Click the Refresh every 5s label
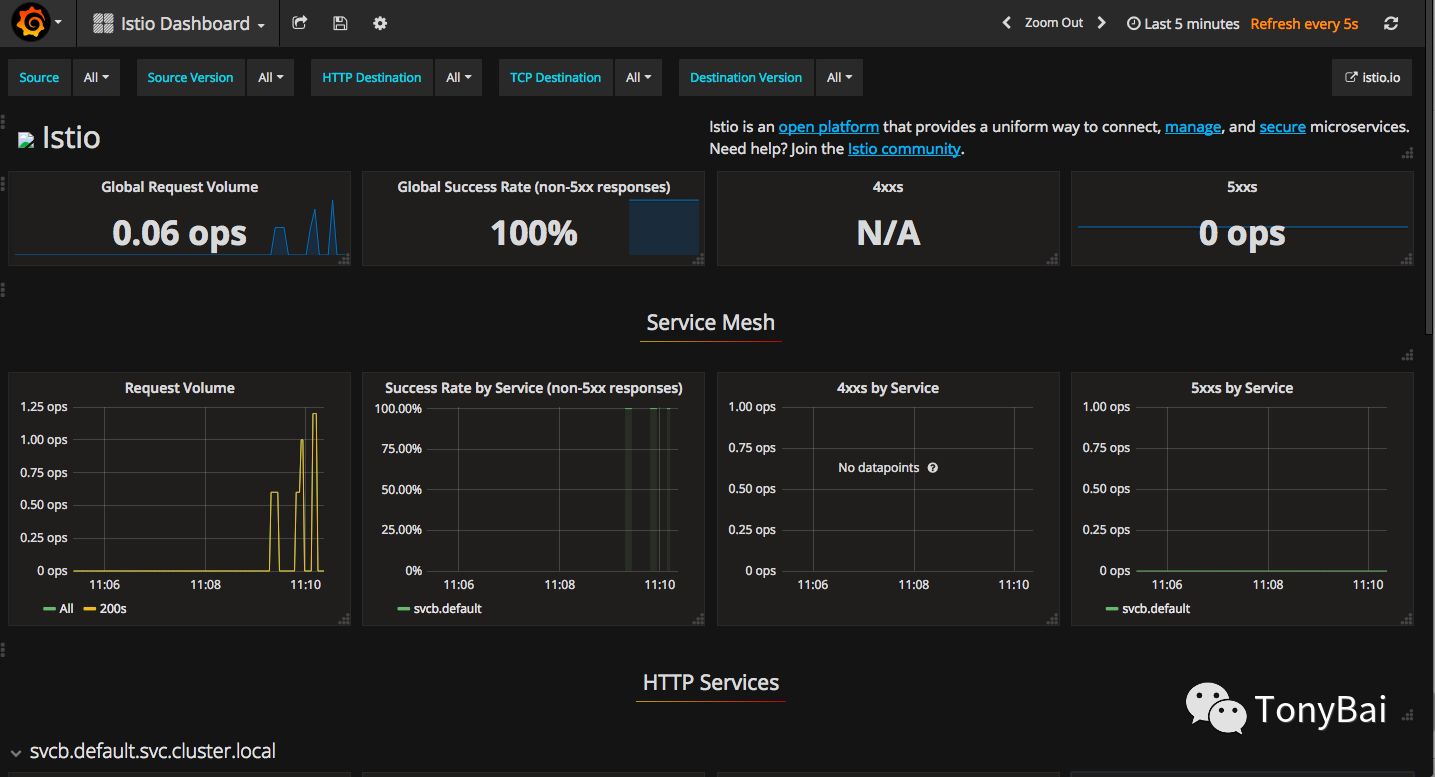Screen dimensions: 1435x777 pos(1304,24)
